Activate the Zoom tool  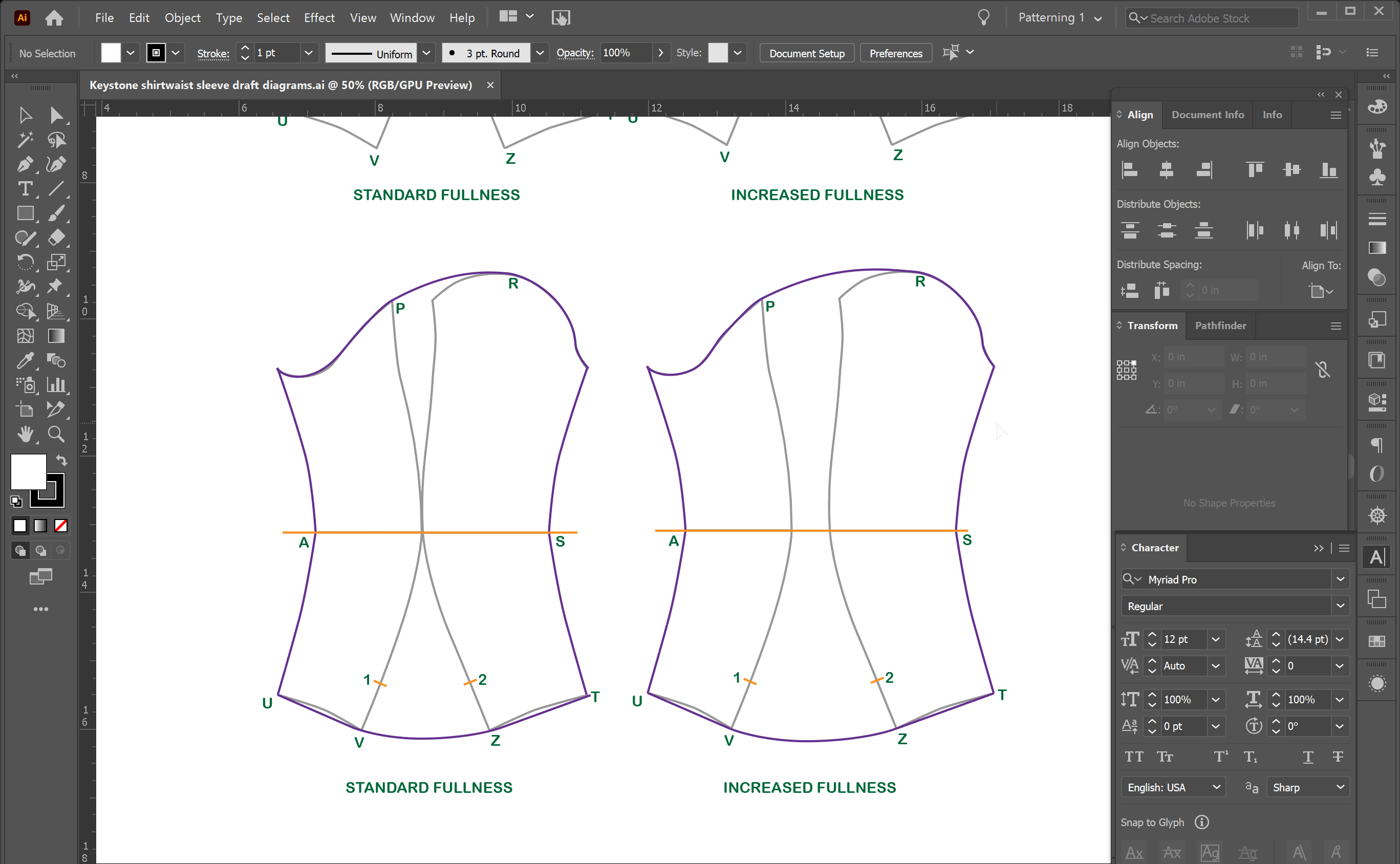coord(55,434)
